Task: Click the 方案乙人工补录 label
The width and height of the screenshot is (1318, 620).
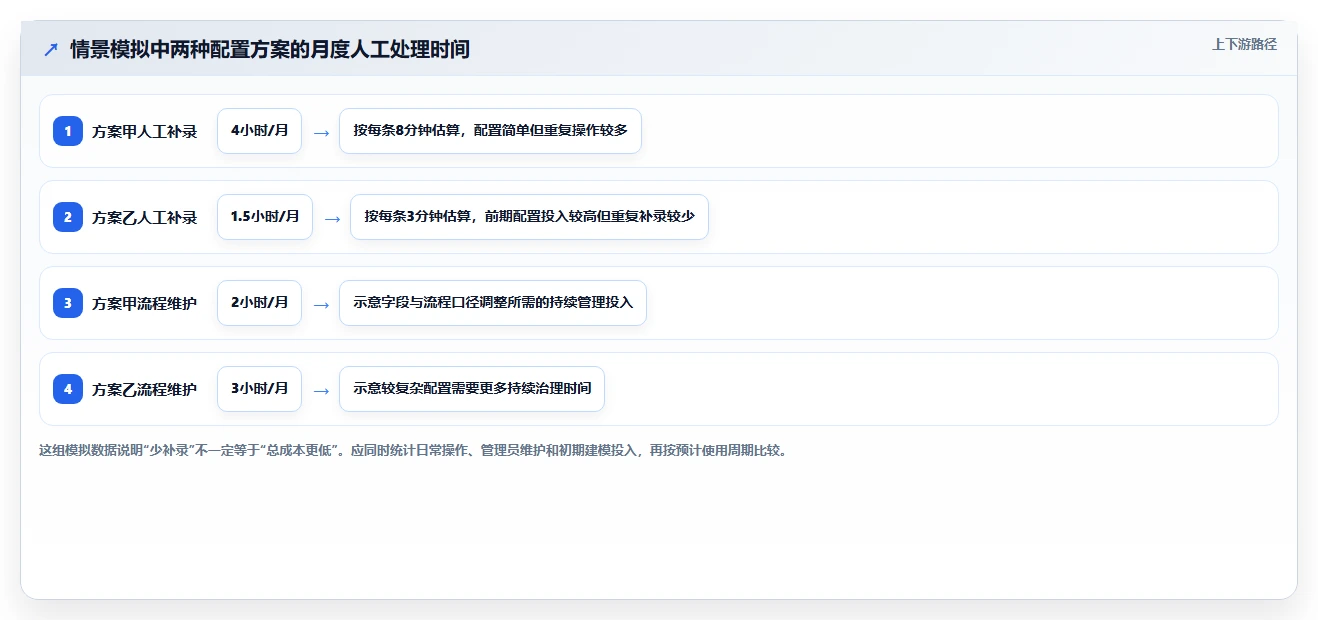Action: click(x=144, y=218)
